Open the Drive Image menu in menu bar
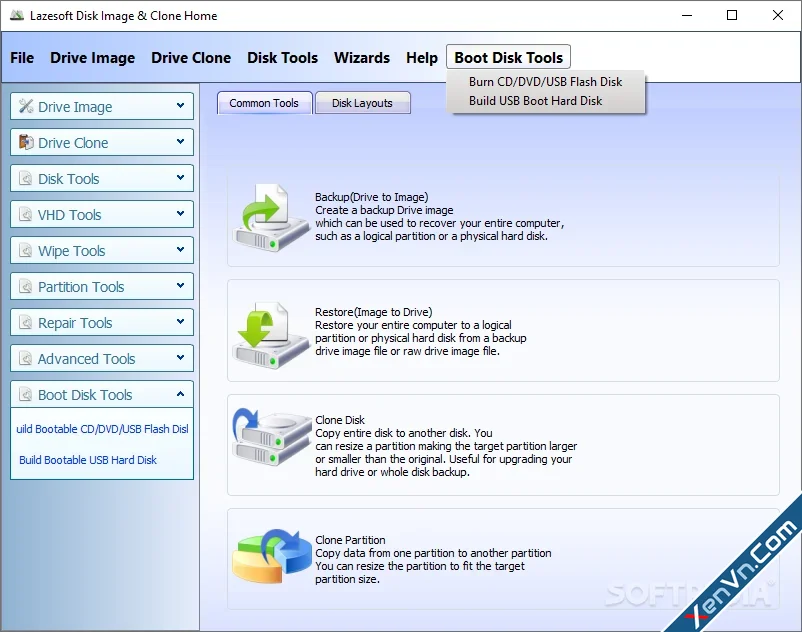 pos(93,58)
